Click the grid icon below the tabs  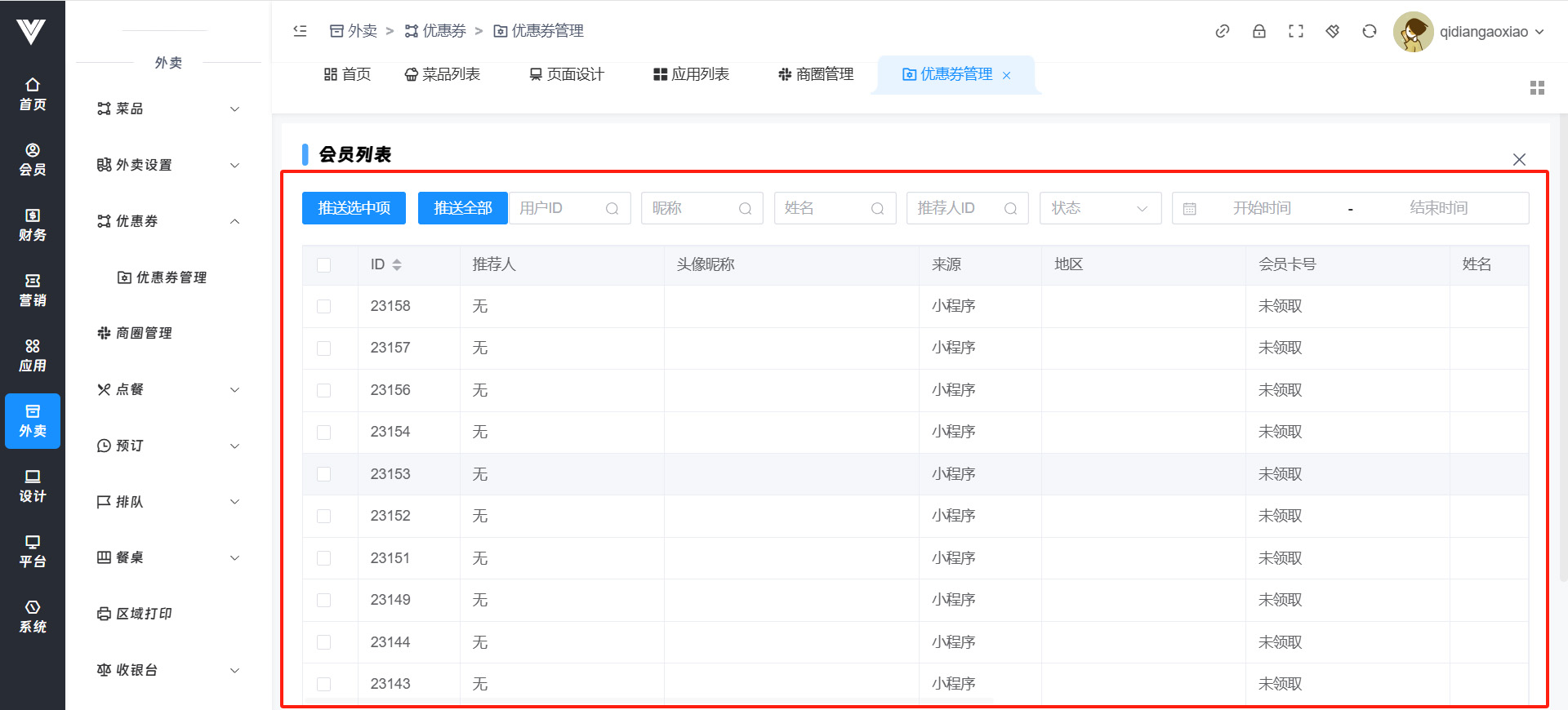pos(1537,87)
